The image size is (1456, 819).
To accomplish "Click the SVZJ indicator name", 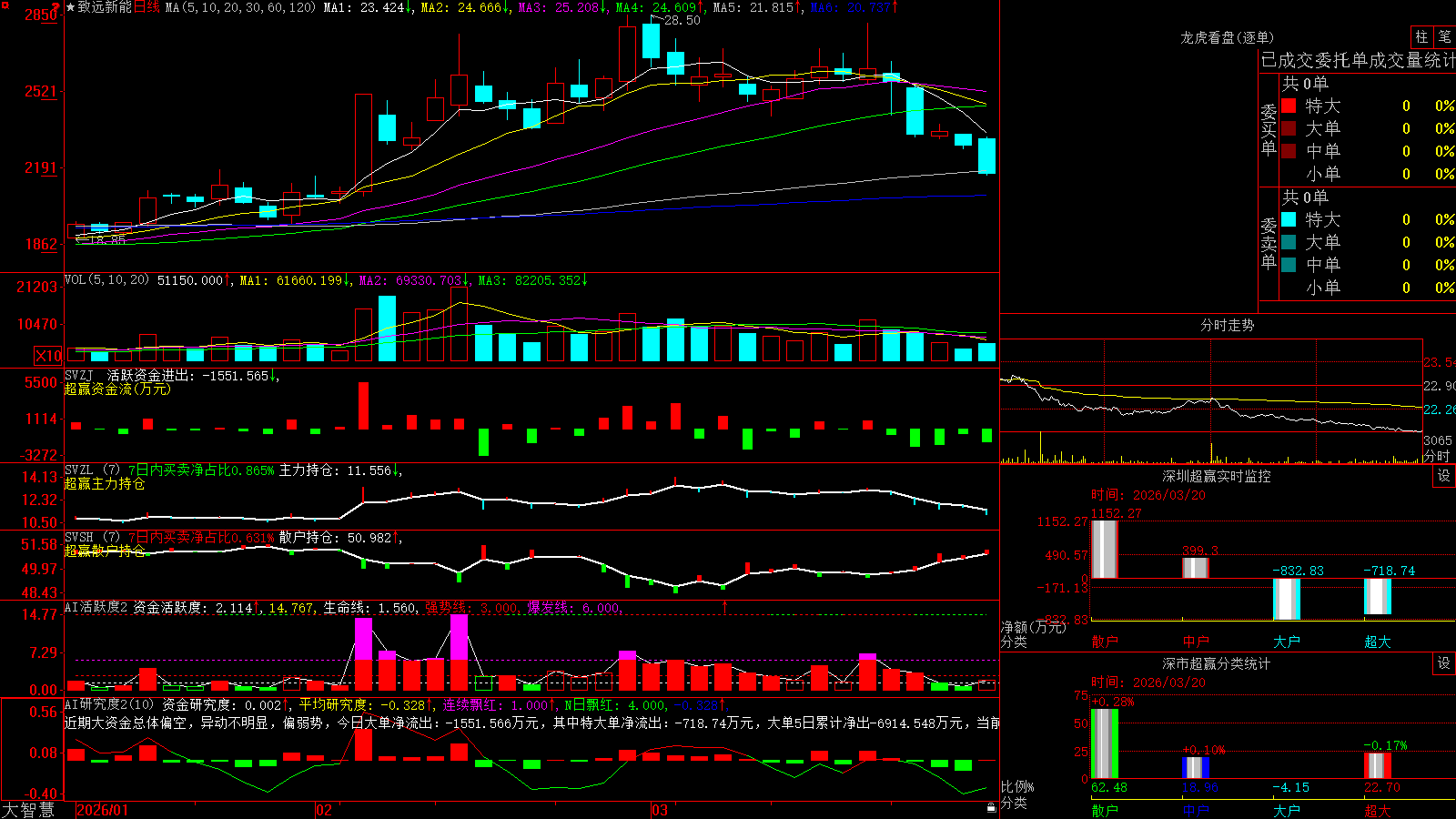I will pyautogui.click(x=79, y=375).
